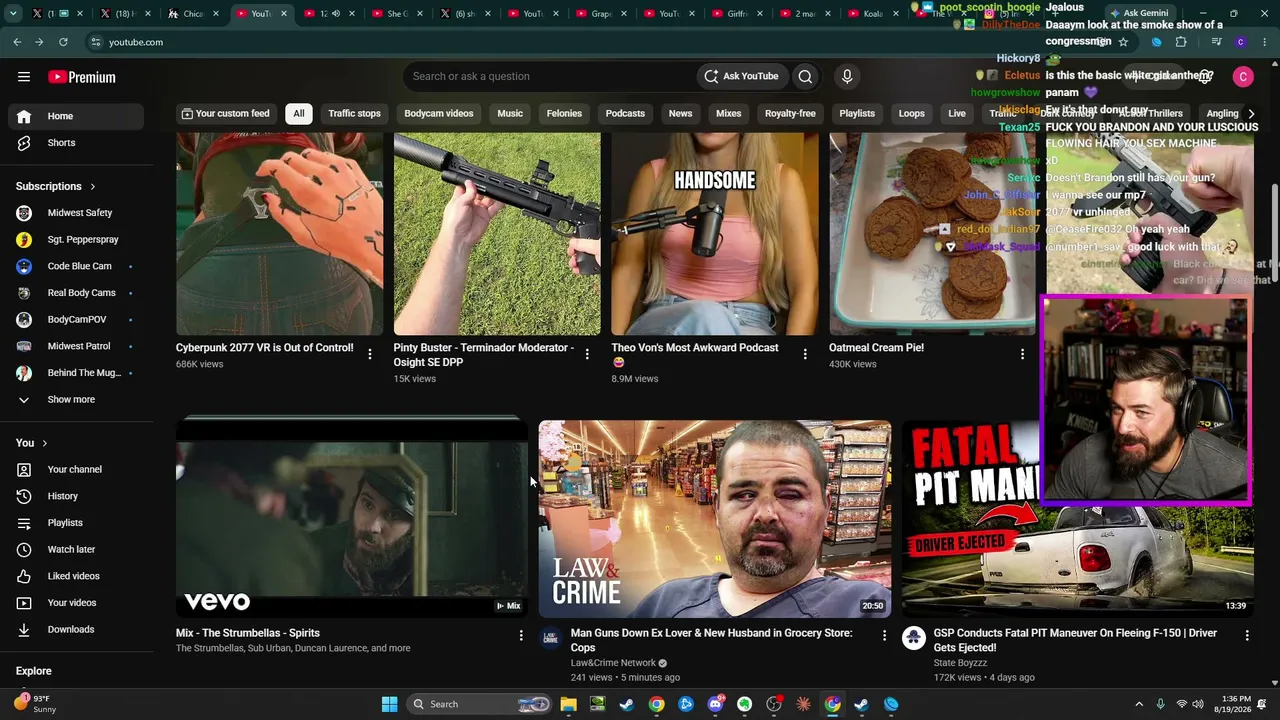This screenshot has height=720, width=1280.
Task: Expand Show more under Subscriptions
Action: point(76,400)
